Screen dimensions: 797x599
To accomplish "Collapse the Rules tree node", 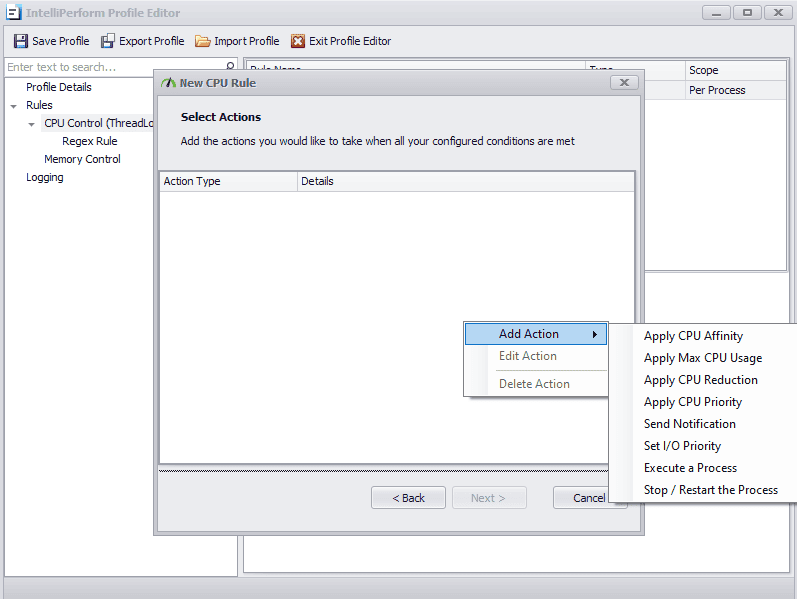I will pyautogui.click(x=14, y=106).
